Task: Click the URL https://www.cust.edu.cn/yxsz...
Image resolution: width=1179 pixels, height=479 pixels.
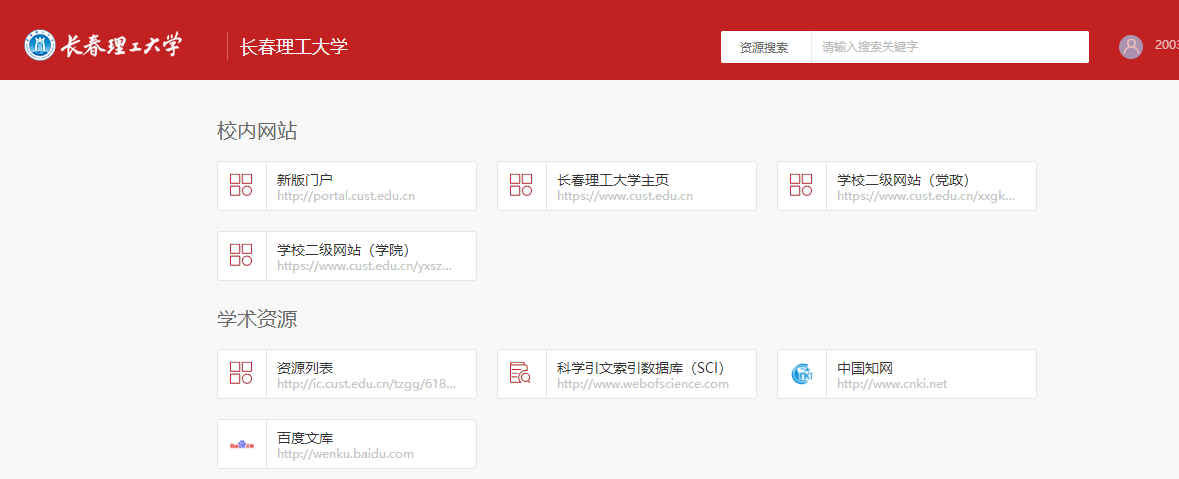Action: point(365,266)
